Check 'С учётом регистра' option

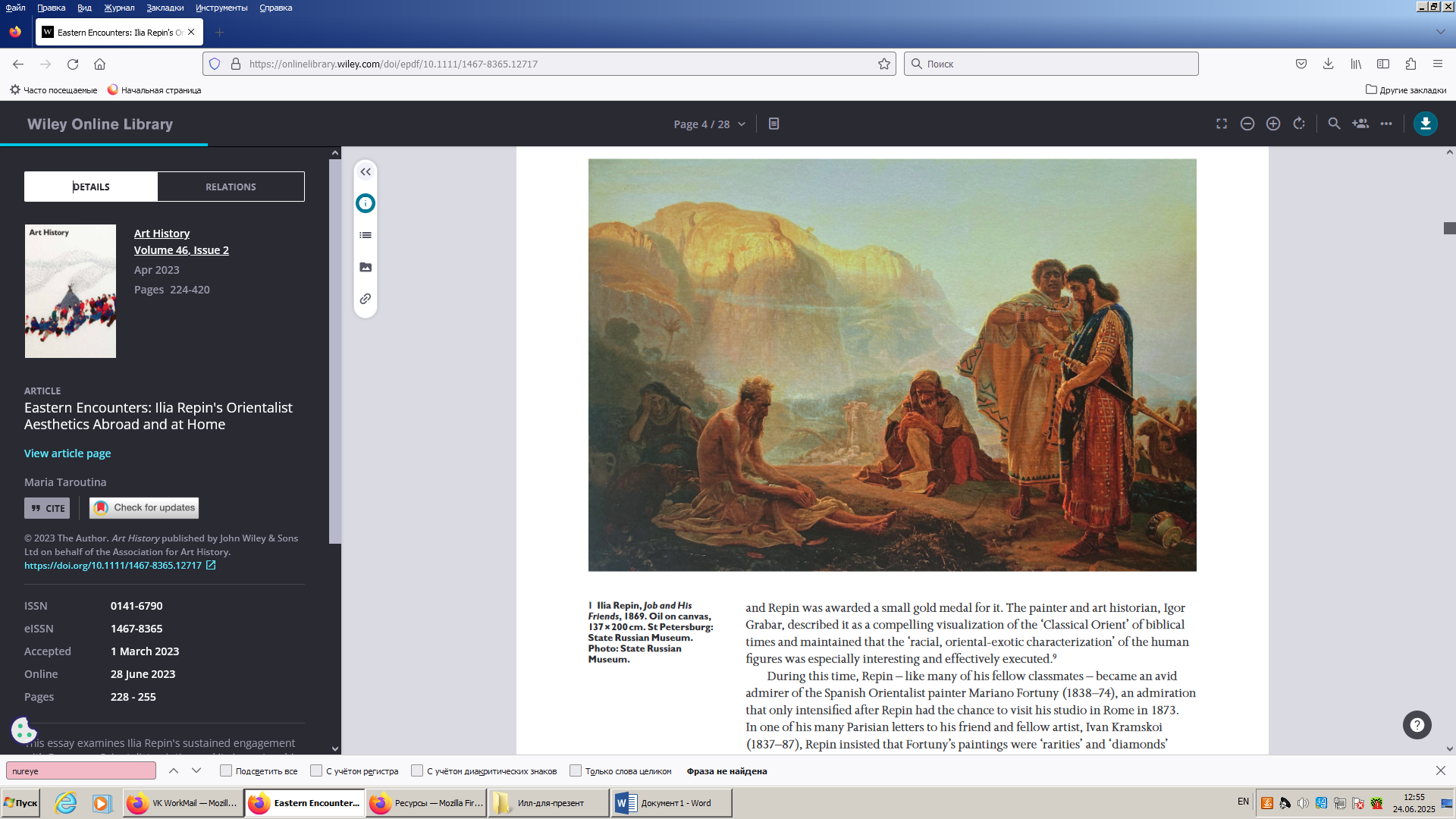[x=316, y=770]
